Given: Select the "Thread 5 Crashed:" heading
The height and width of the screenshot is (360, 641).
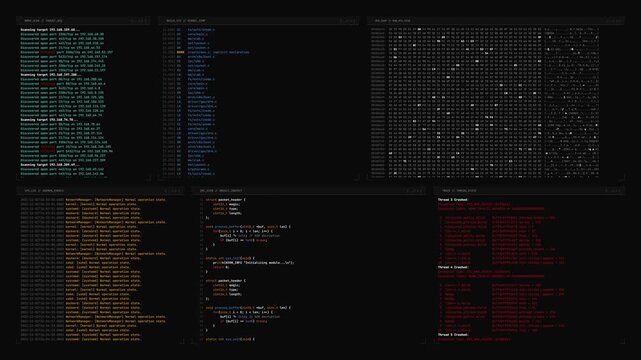Looking at the screenshot, I should tap(453, 335).
